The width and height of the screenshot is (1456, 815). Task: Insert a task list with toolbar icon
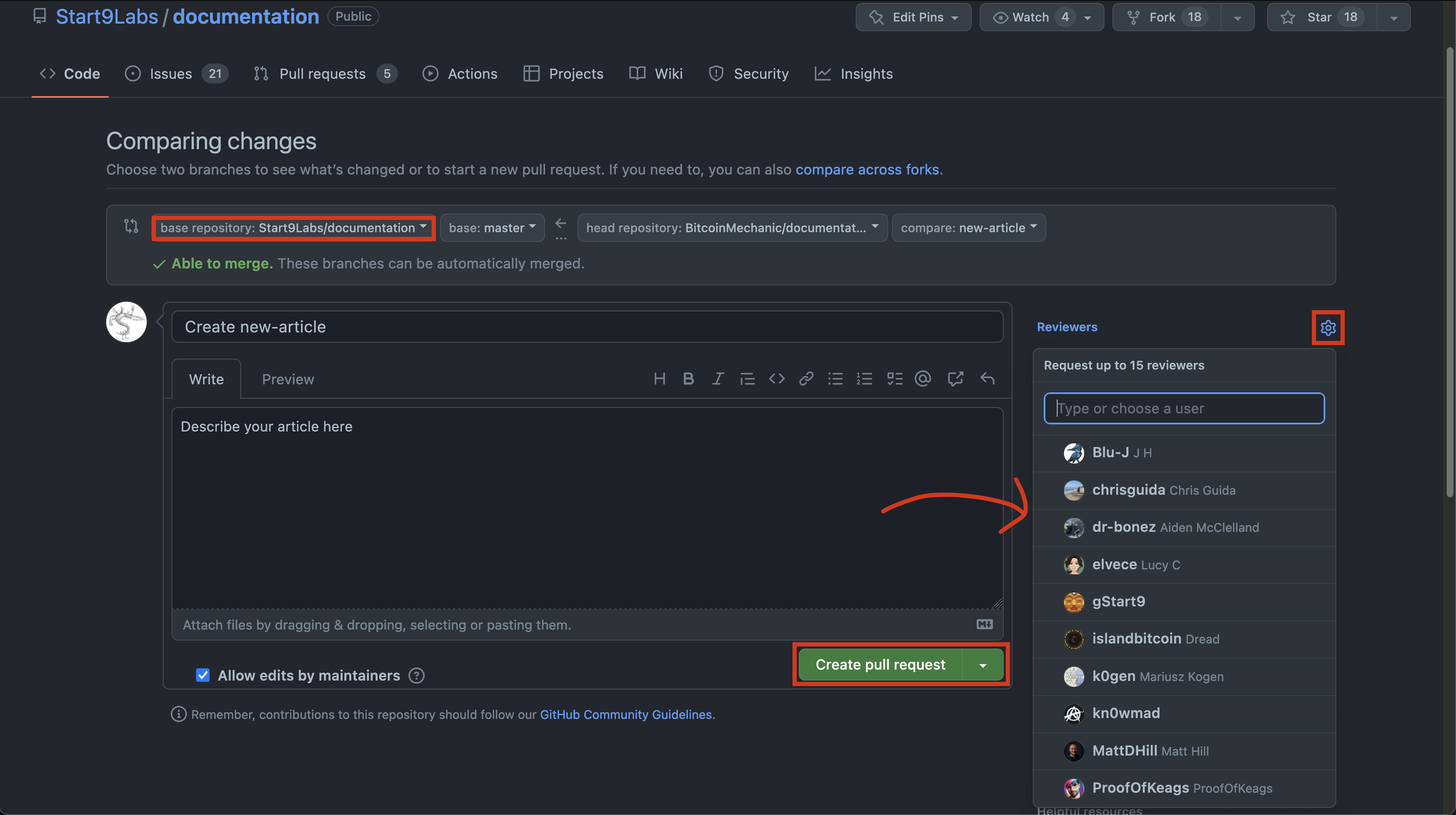point(894,379)
